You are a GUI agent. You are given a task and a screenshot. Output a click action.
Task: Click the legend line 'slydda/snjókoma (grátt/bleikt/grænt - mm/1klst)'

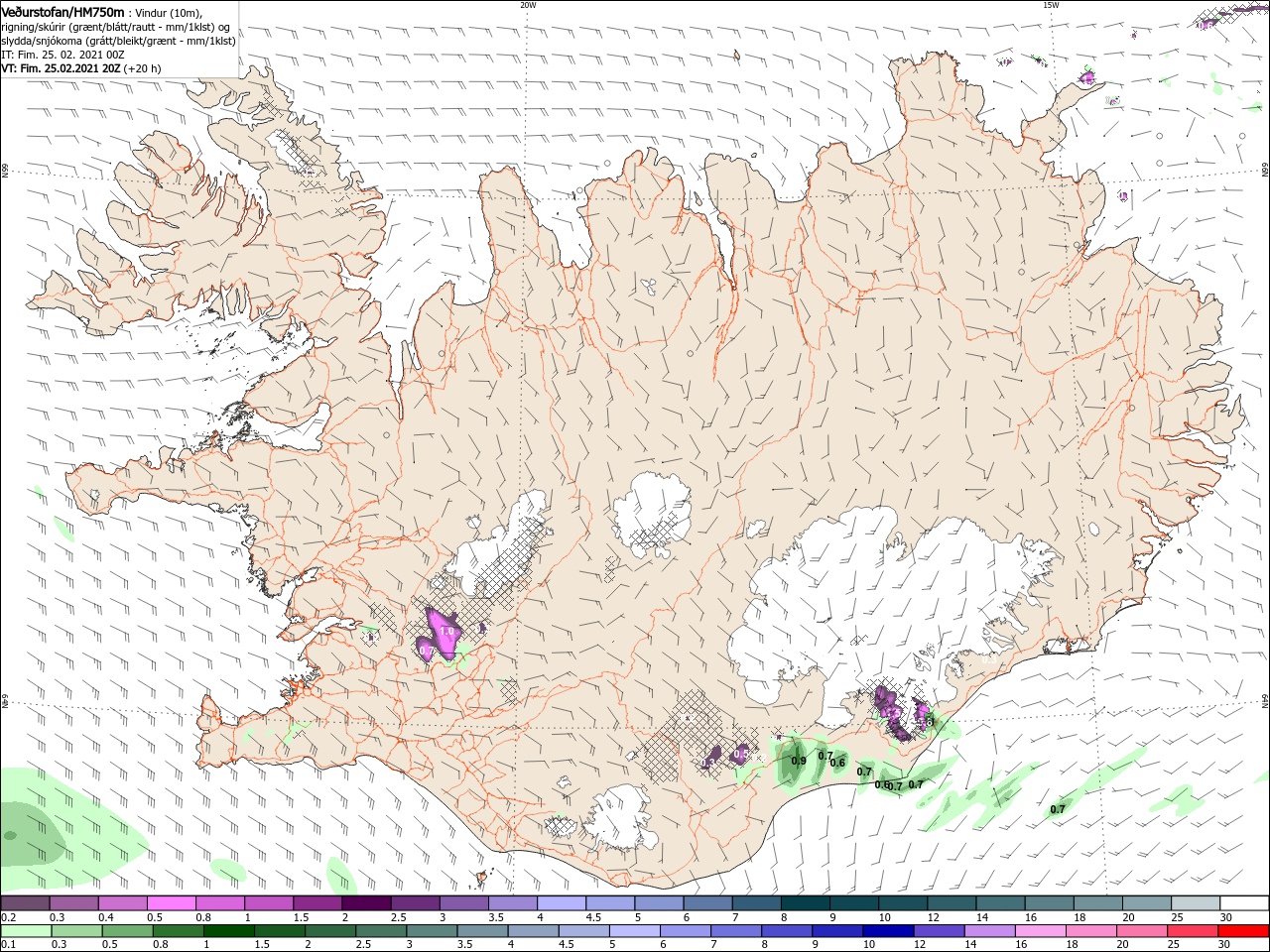click(118, 41)
